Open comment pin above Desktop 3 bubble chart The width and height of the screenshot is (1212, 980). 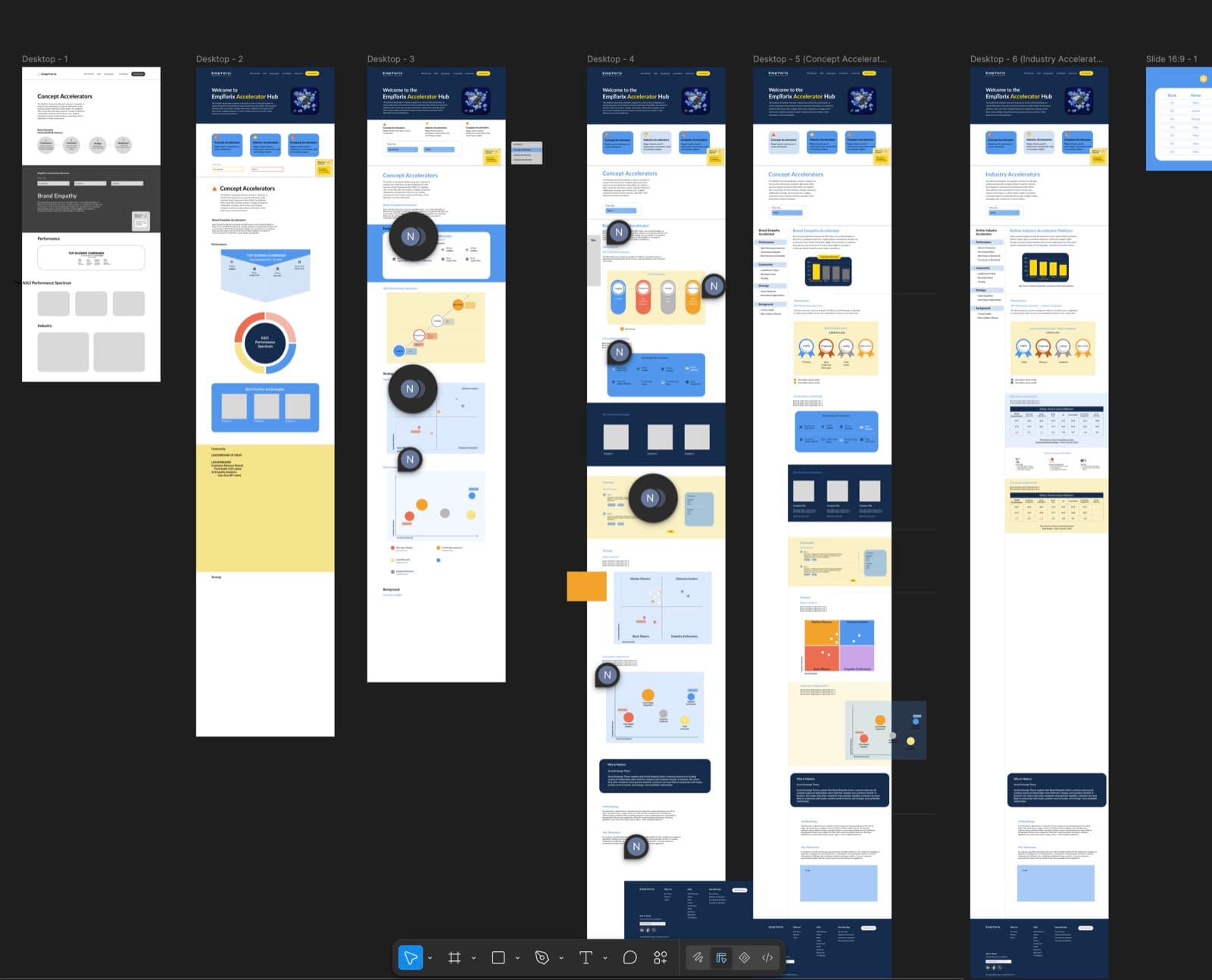pyautogui.click(x=410, y=459)
